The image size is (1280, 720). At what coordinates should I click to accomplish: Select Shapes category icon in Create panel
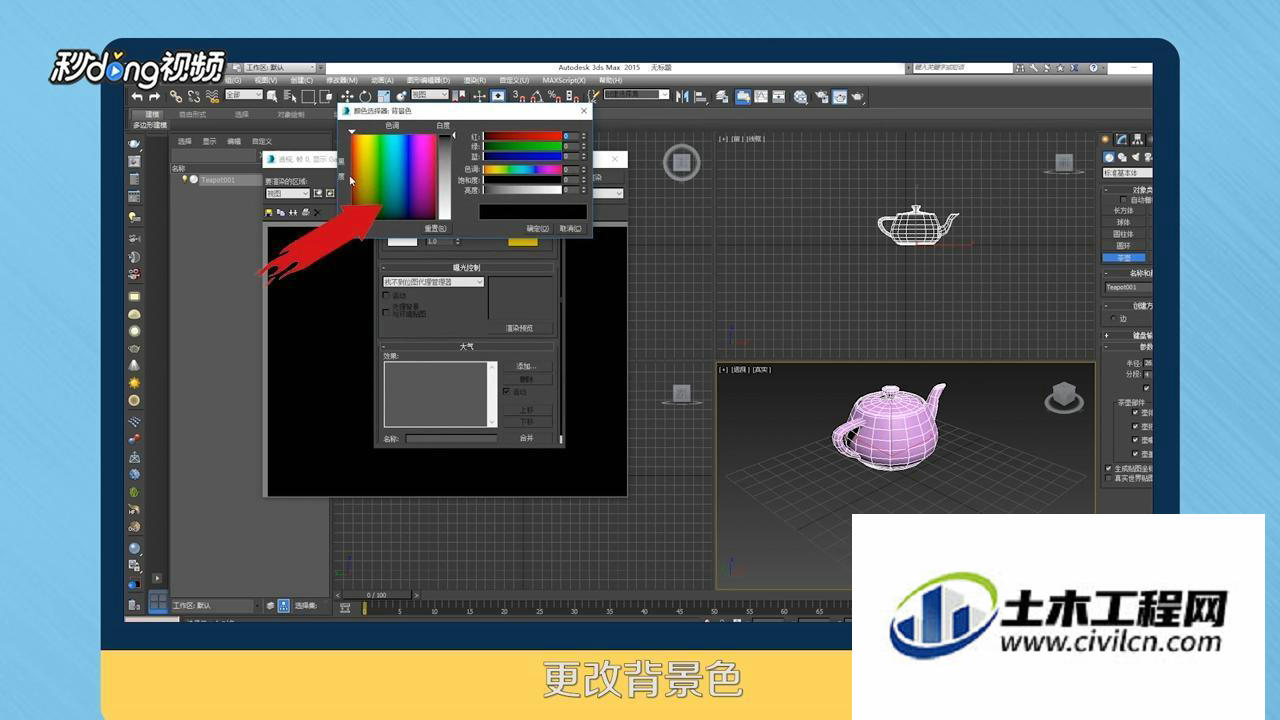1122,157
